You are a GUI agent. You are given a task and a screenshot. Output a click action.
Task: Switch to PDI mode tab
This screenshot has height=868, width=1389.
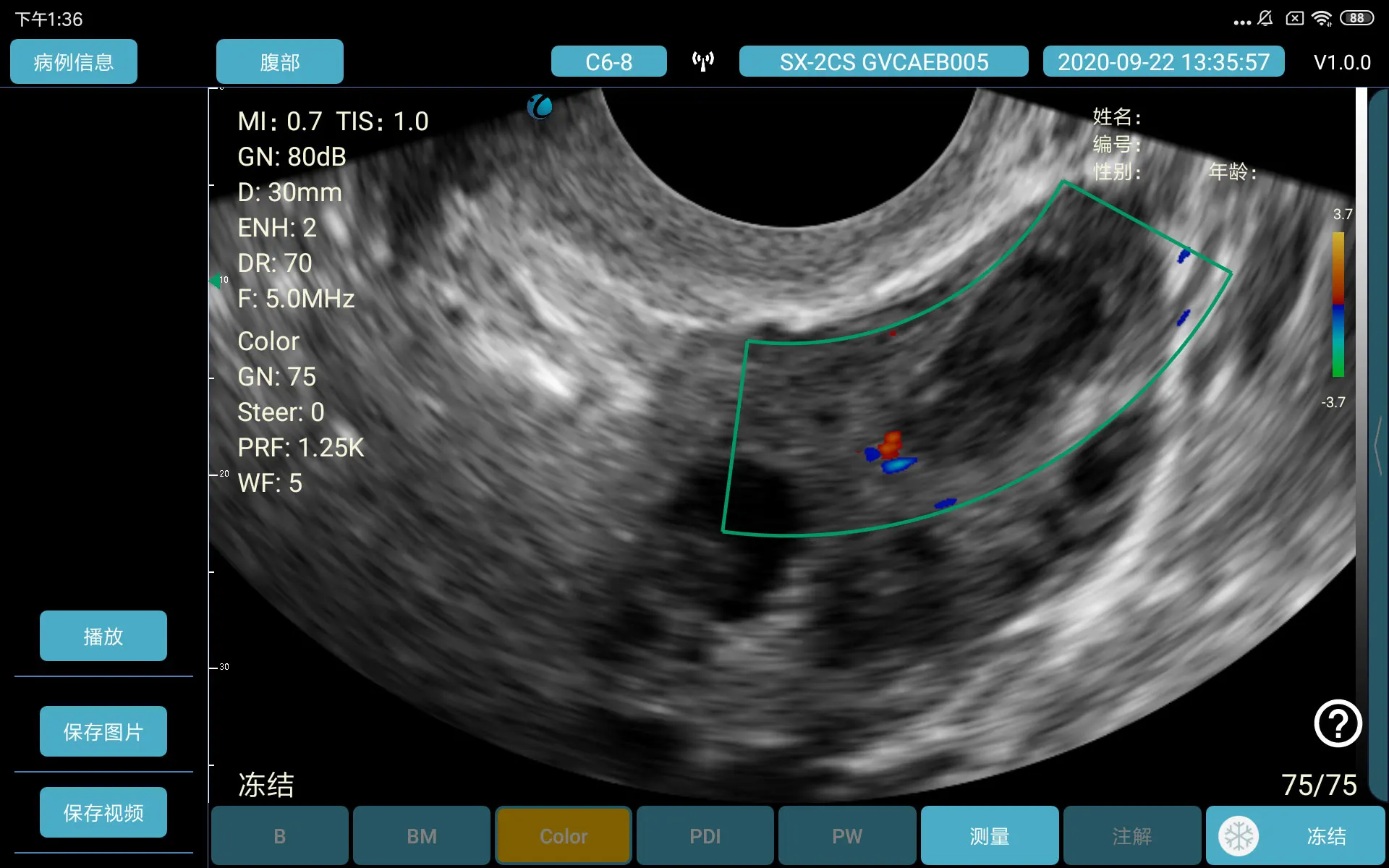click(x=705, y=836)
